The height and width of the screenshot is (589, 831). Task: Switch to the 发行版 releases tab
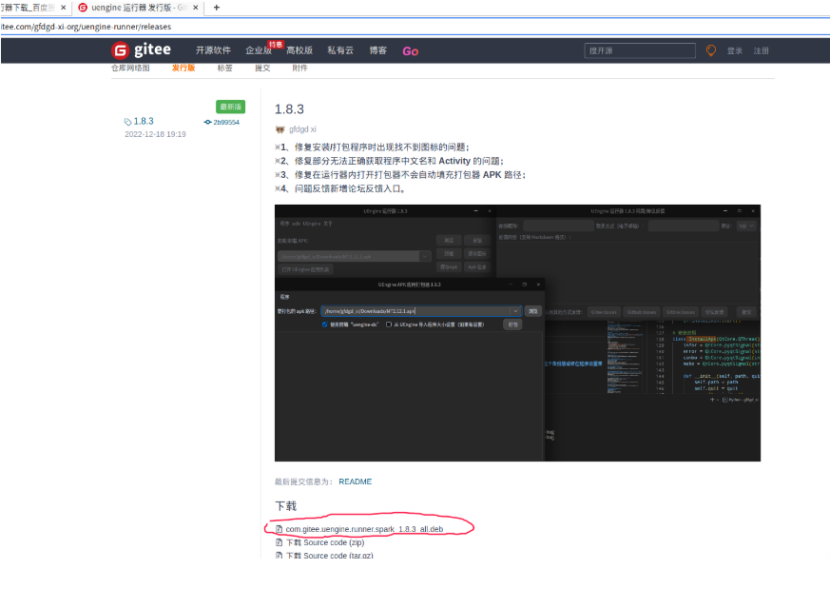coord(183,68)
